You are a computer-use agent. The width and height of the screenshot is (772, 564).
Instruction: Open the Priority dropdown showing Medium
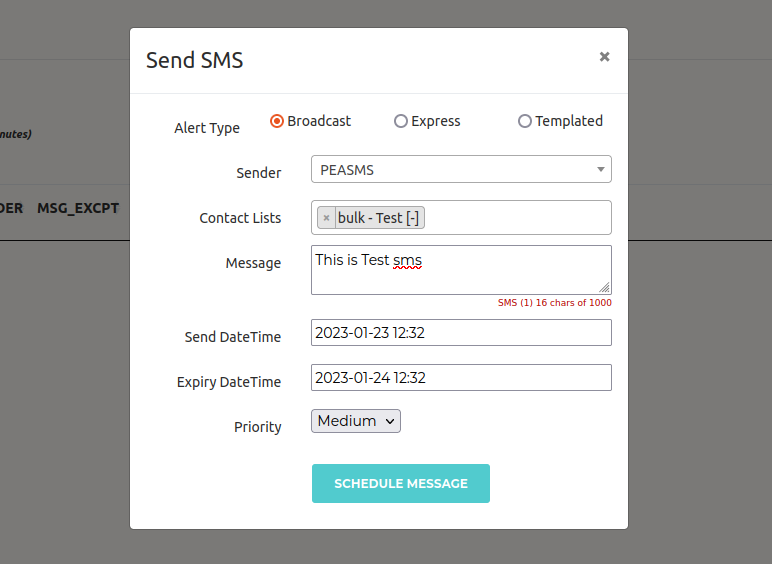(x=356, y=421)
